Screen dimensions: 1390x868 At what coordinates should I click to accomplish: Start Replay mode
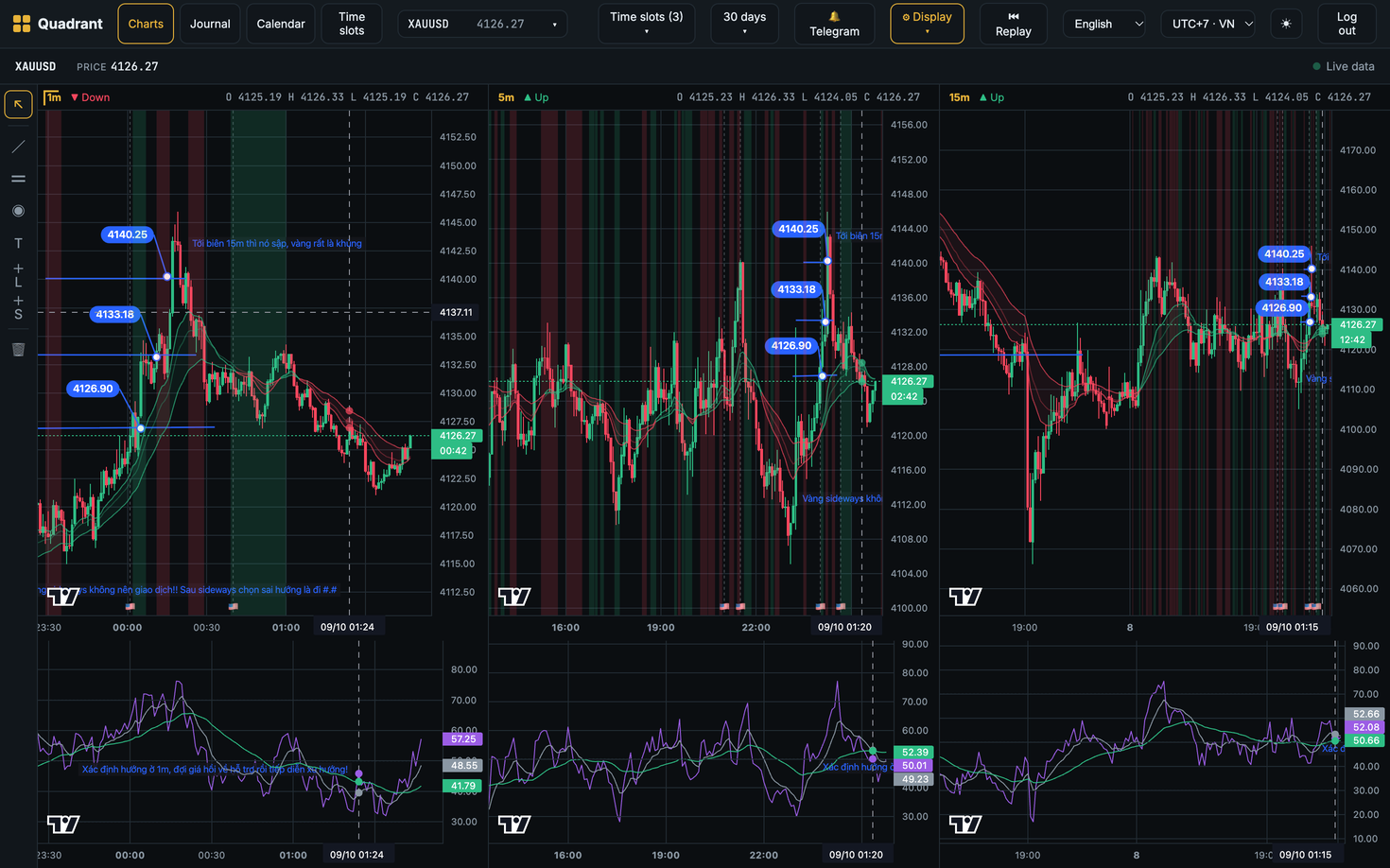(x=1014, y=24)
